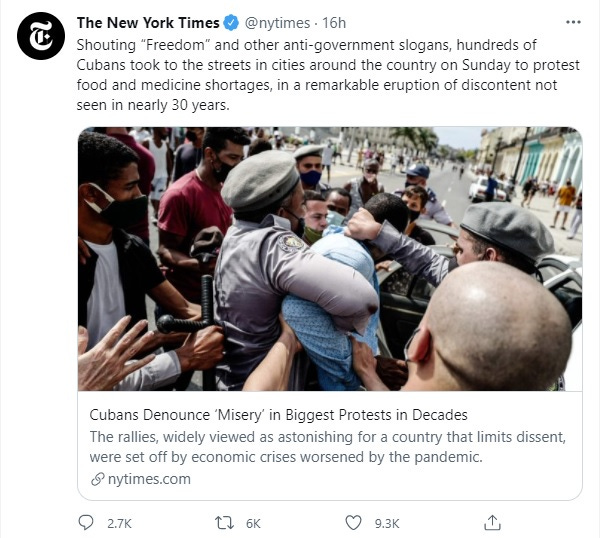
Task: Open the 16h timestamp link
Action: 334,23
